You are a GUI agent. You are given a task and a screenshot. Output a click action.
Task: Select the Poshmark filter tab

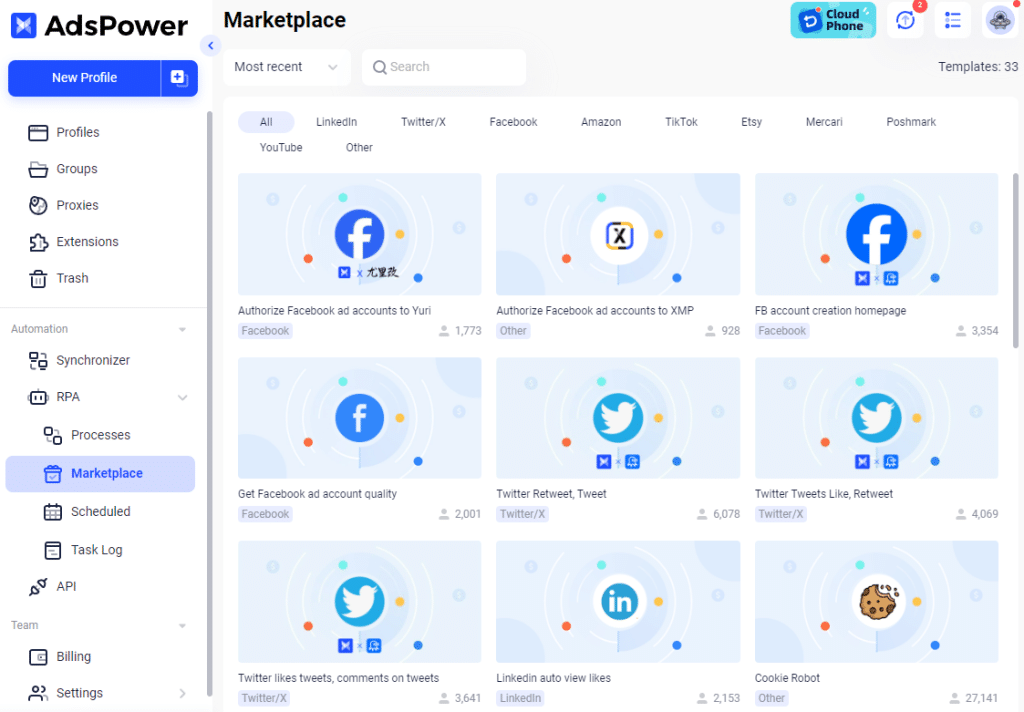coord(911,122)
